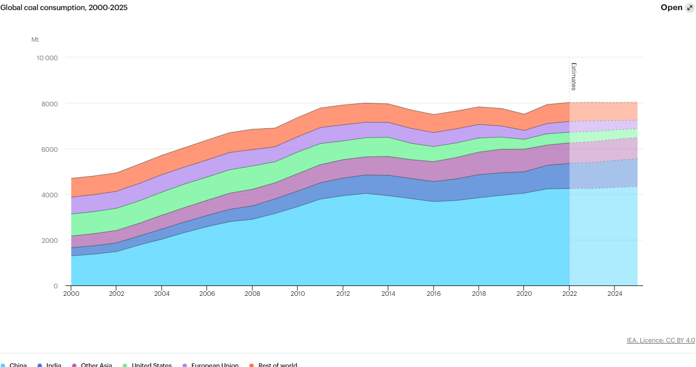Click the Global coal consumption, 2000-2025 title

click(x=64, y=8)
